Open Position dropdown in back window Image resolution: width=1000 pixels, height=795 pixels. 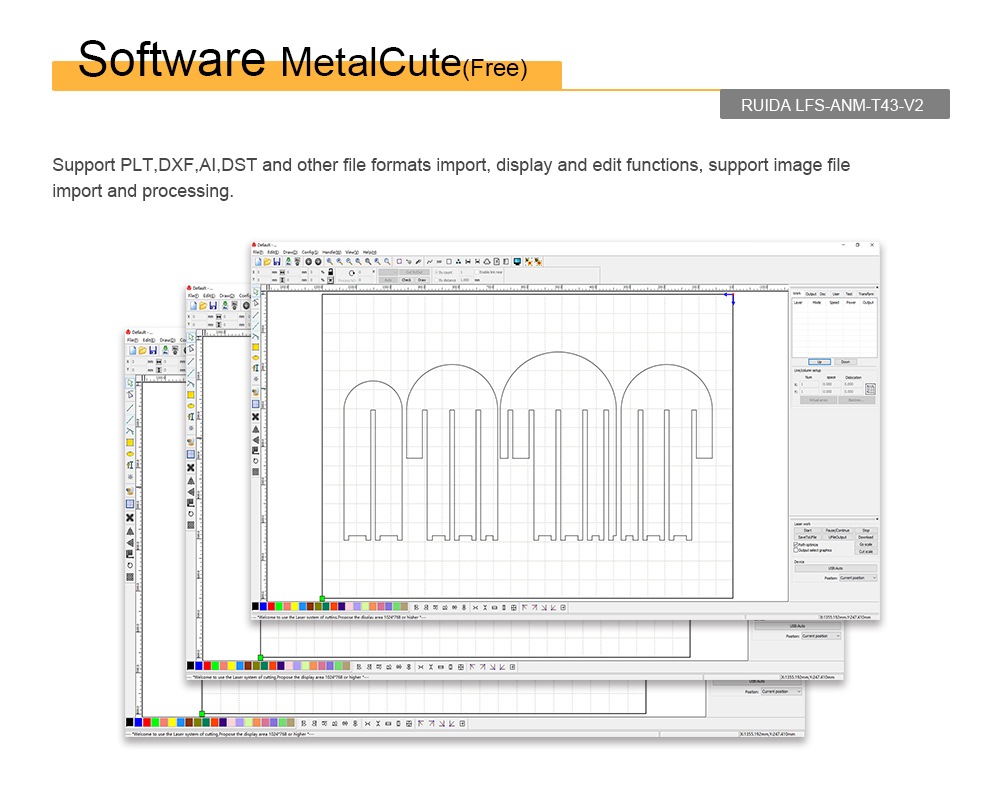781,691
